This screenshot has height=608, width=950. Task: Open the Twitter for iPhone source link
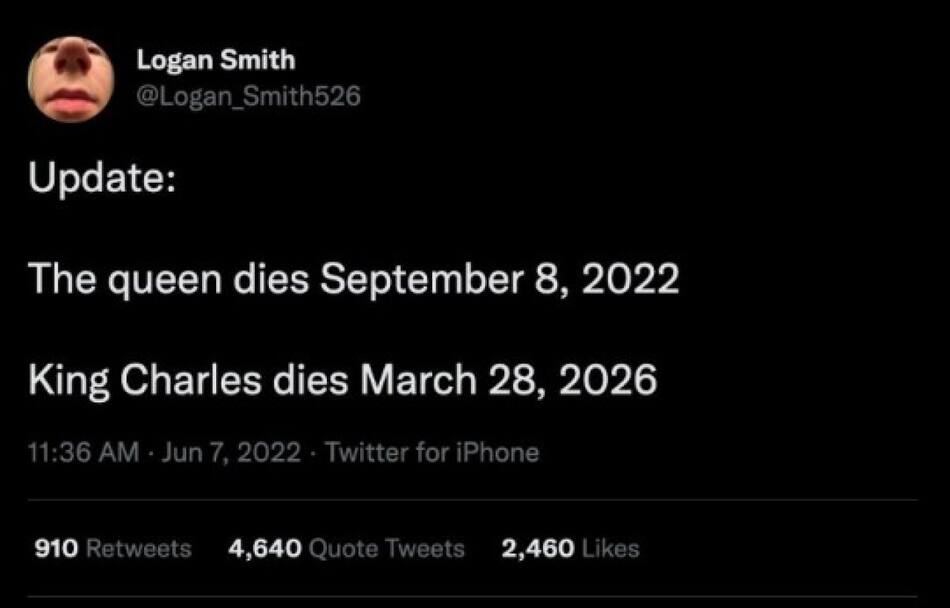(x=432, y=453)
